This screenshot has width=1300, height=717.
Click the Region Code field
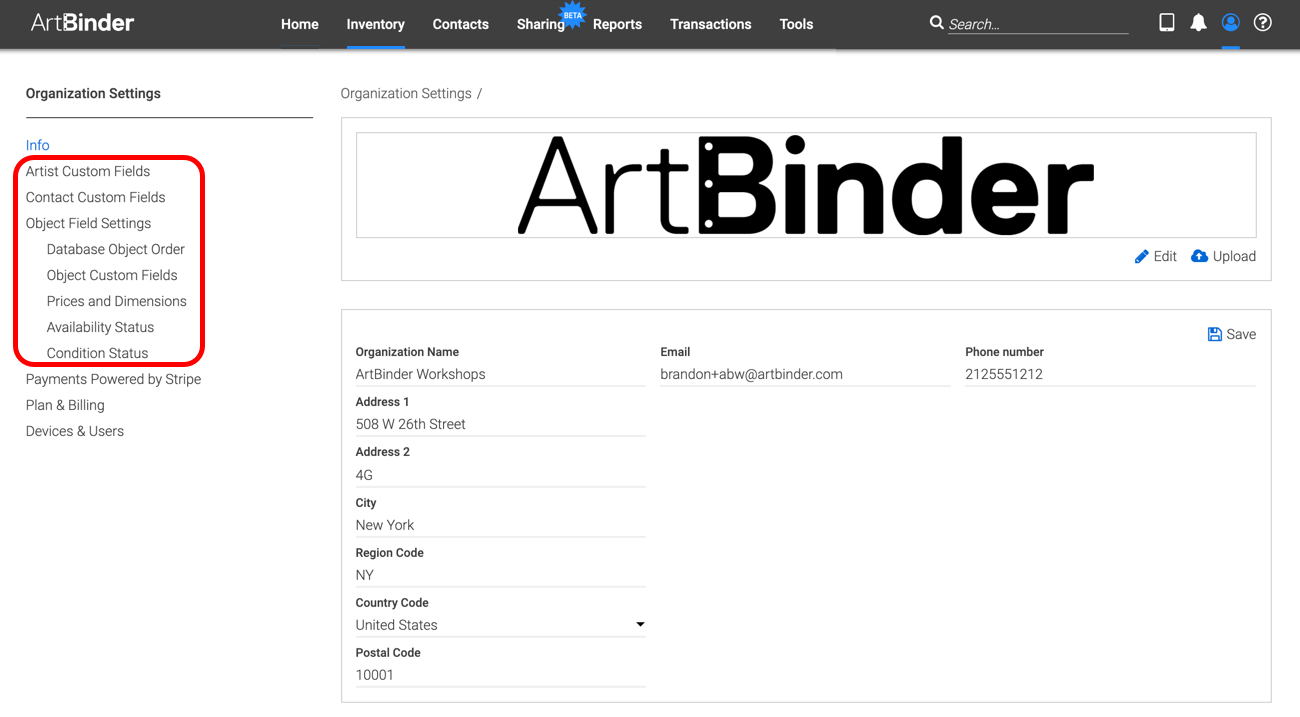(x=501, y=575)
